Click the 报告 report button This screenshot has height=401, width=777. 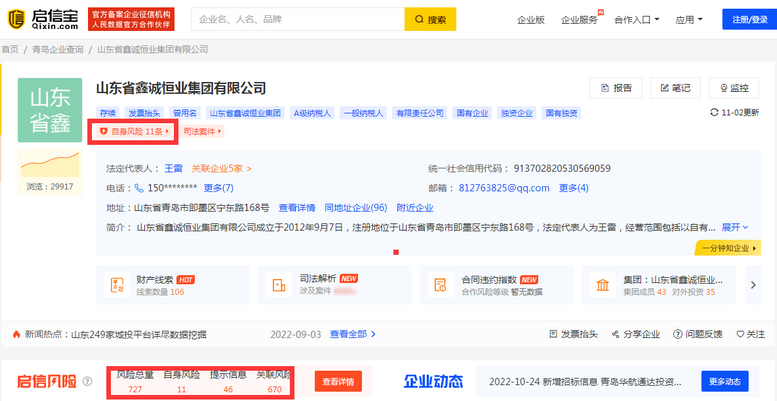[x=616, y=88]
